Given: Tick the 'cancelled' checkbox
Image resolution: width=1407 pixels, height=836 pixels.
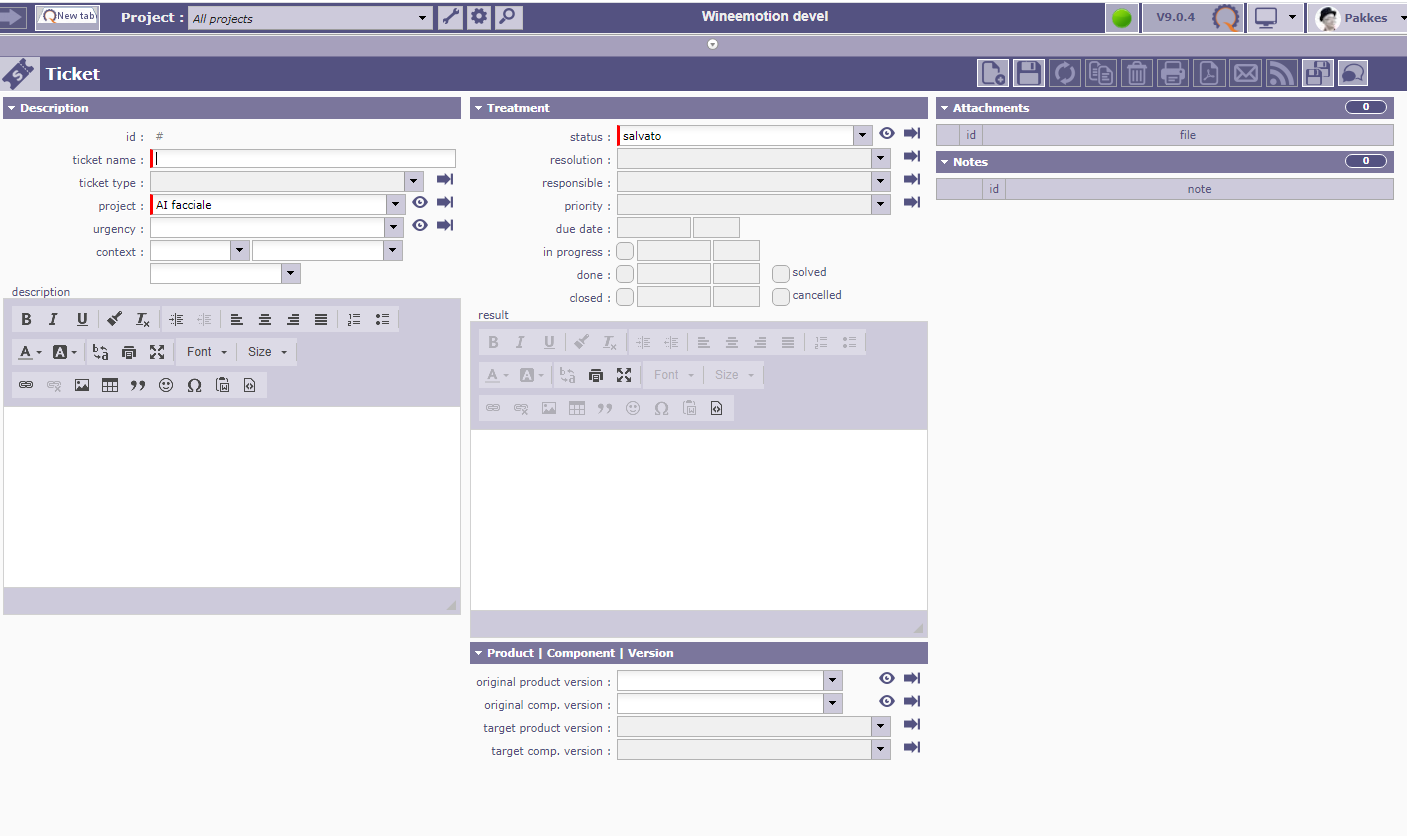Looking at the screenshot, I should click(x=781, y=296).
